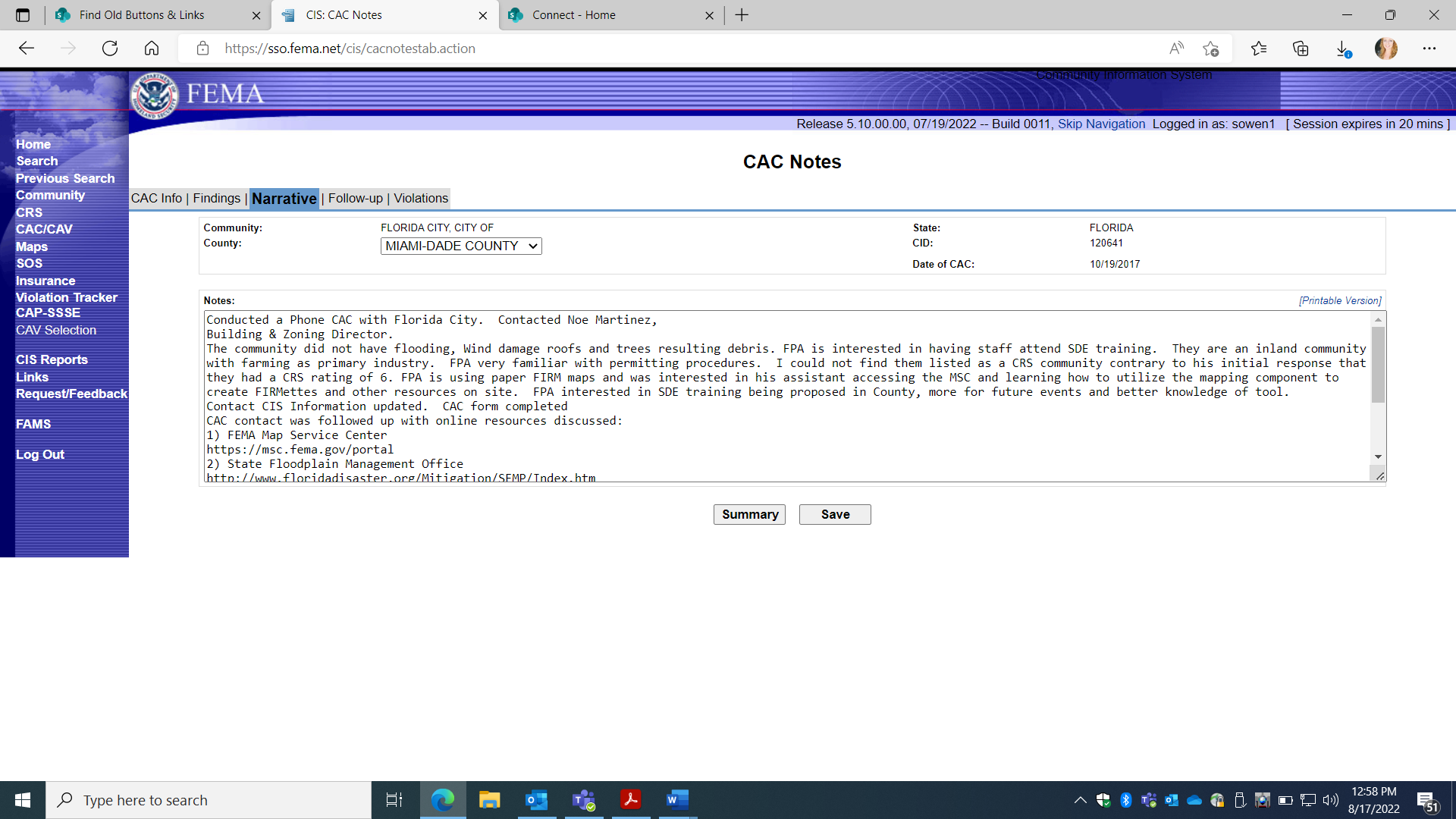
Task: Click the browser refresh icon
Action: (110, 49)
